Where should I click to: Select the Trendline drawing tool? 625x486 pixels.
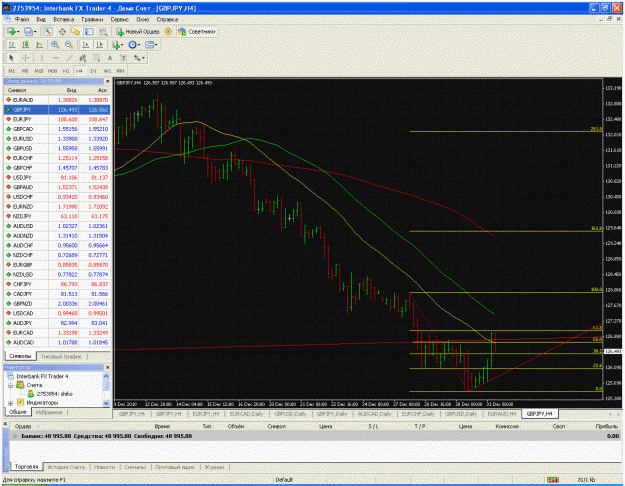pyautogui.click(x=69, y=58)
